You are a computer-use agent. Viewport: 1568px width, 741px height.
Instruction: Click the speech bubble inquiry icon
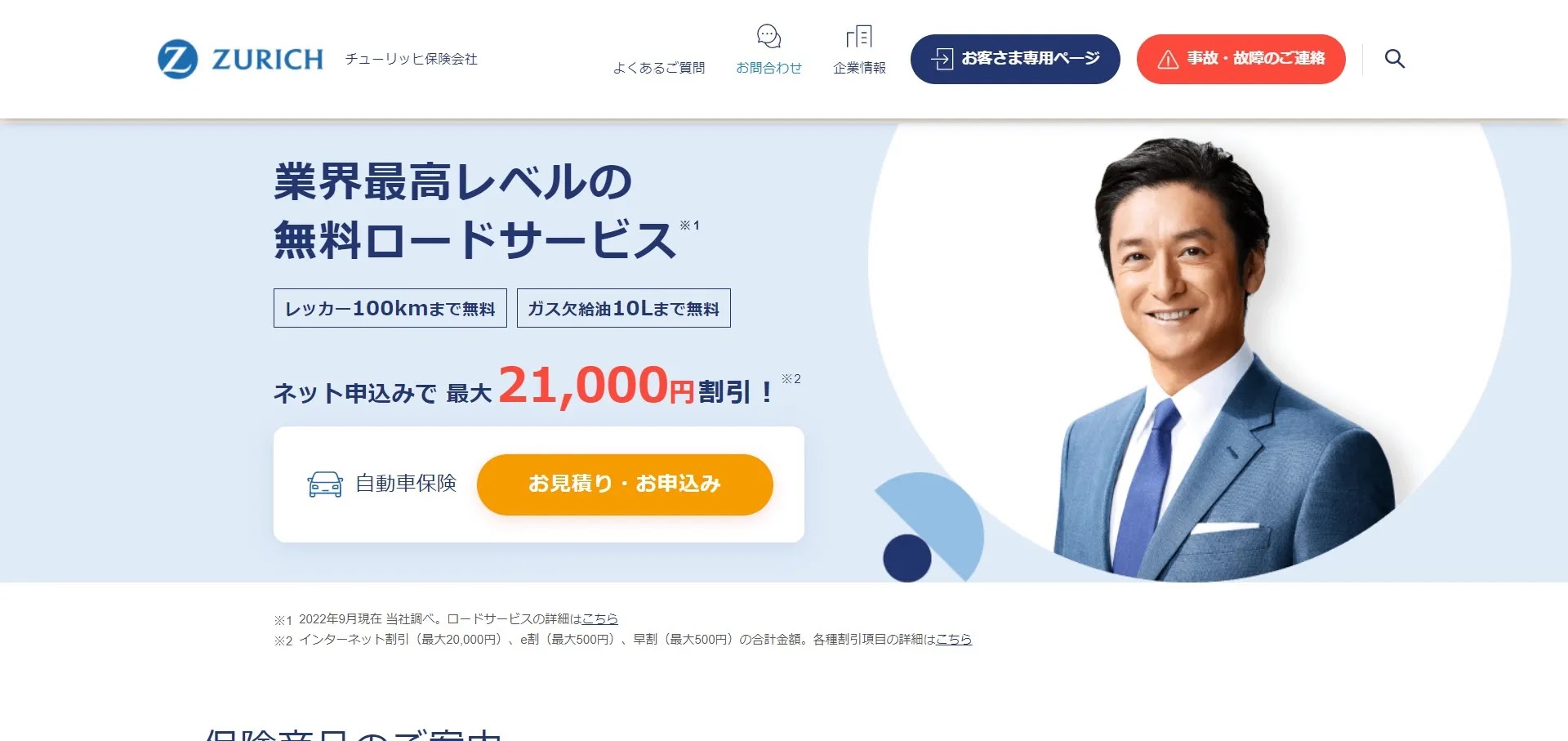click(768, 37)
